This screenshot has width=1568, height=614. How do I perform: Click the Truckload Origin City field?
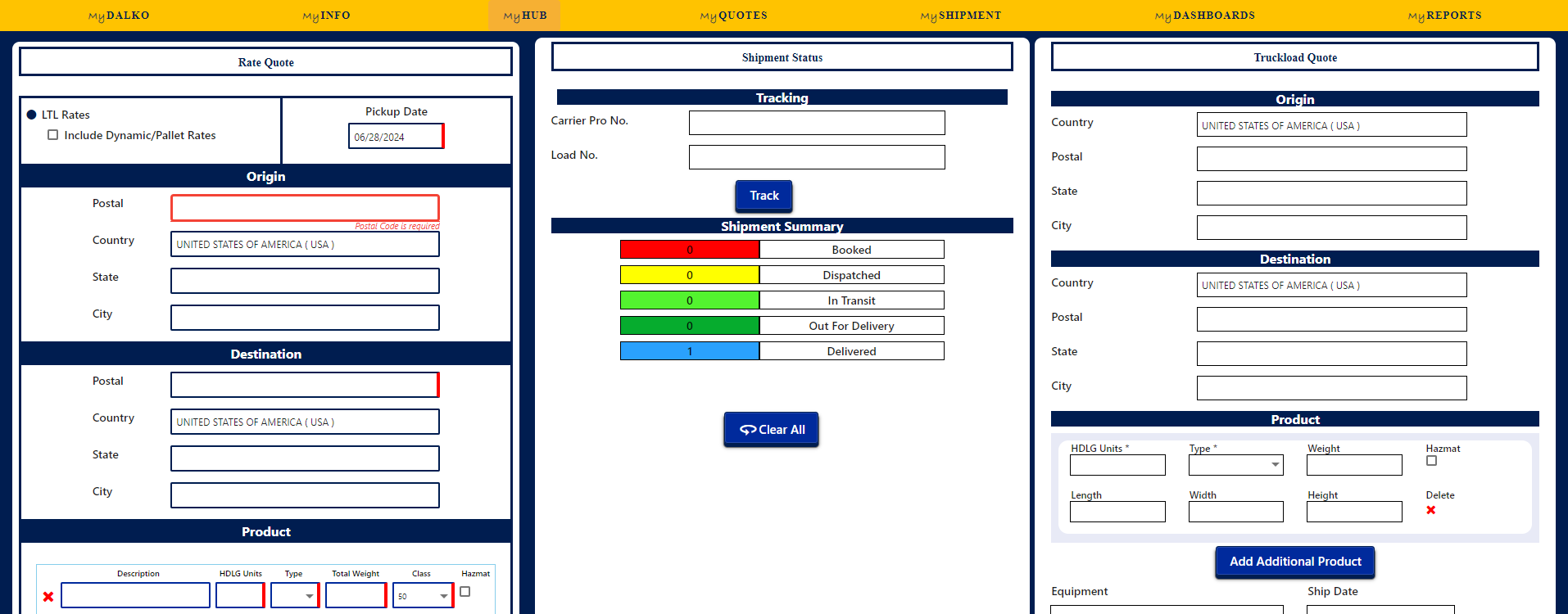(1331, 228)
